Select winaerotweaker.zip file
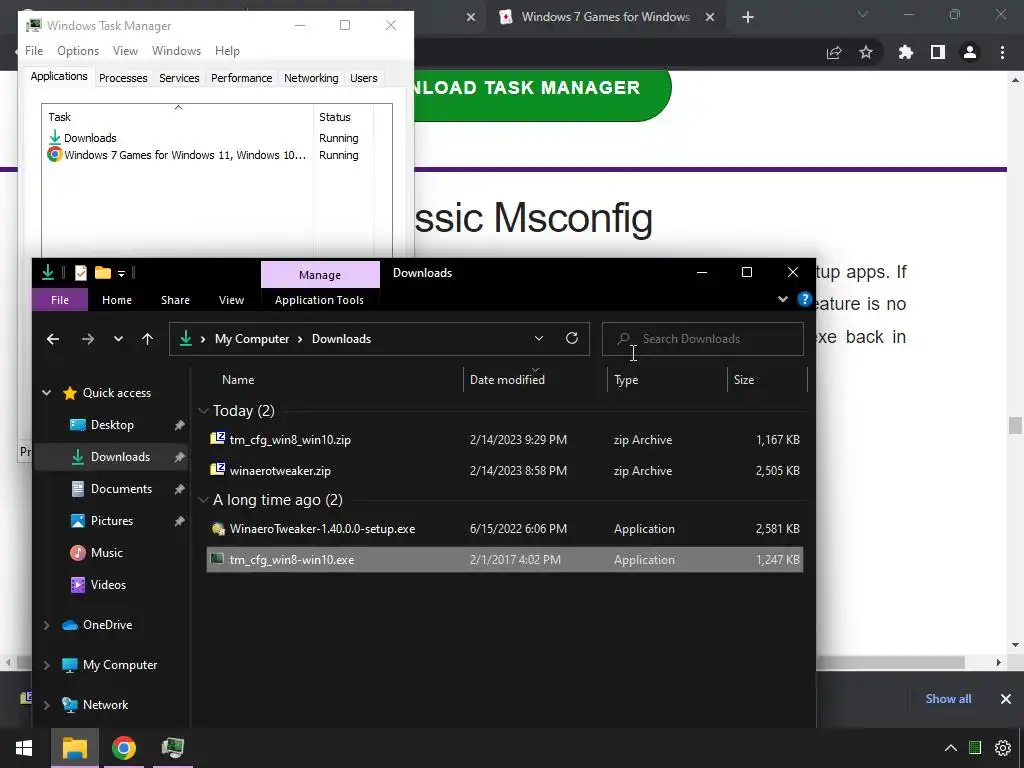1024x768 pixels. (x=505, y=470)
